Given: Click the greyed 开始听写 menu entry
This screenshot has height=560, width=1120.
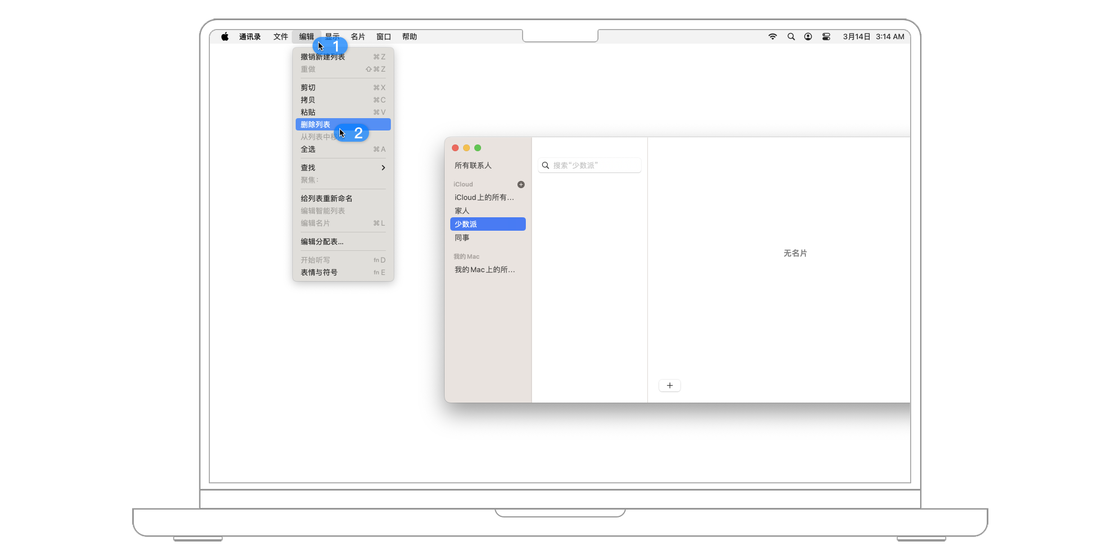Looking at the screenshot, I should point(343,260).
